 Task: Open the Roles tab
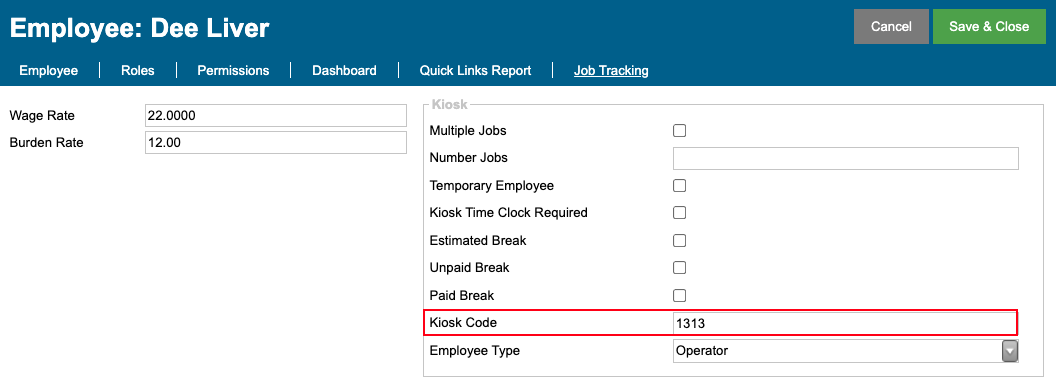click(x=137, y=71)
